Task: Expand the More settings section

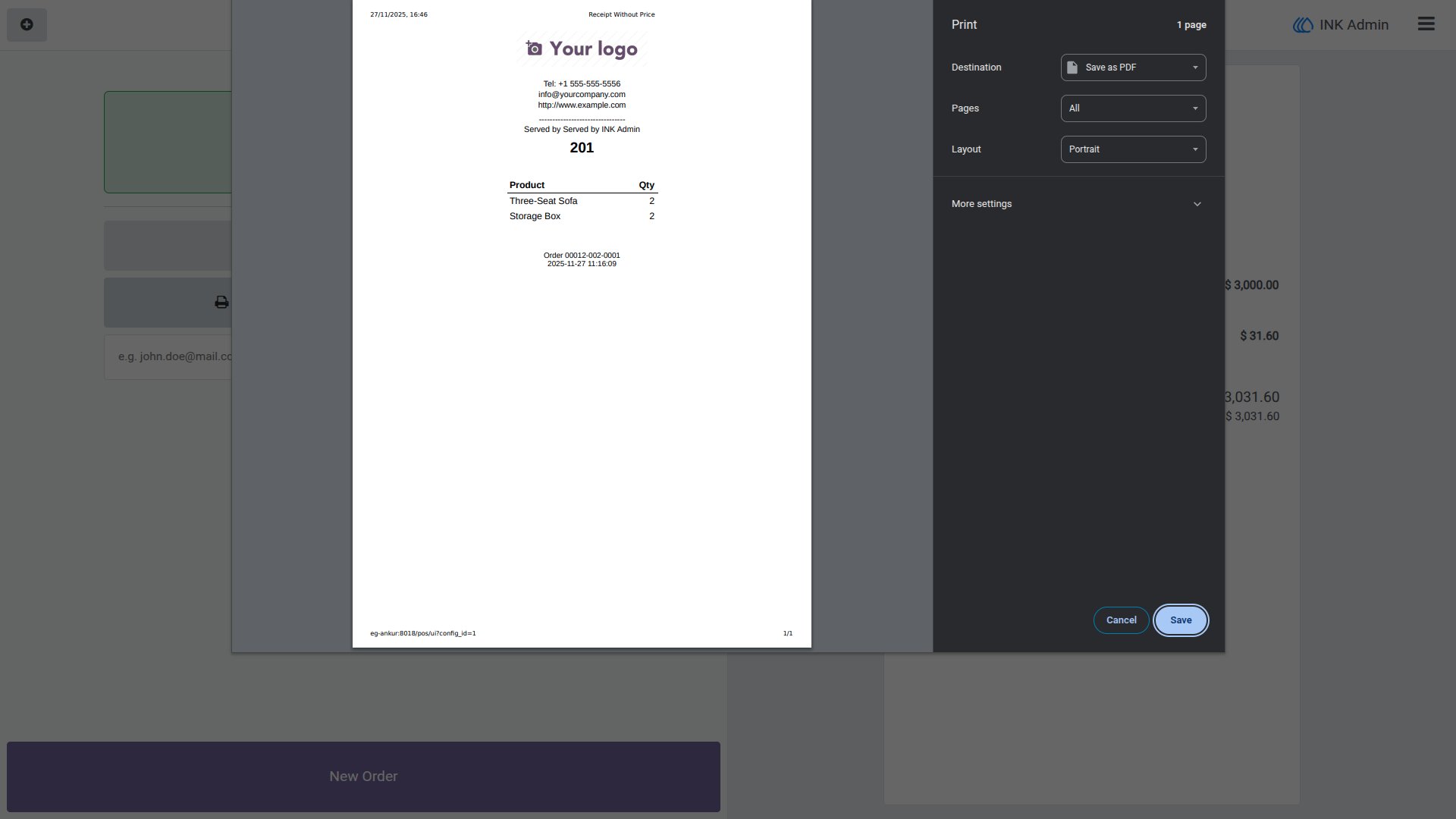Action: point(1078,204)
